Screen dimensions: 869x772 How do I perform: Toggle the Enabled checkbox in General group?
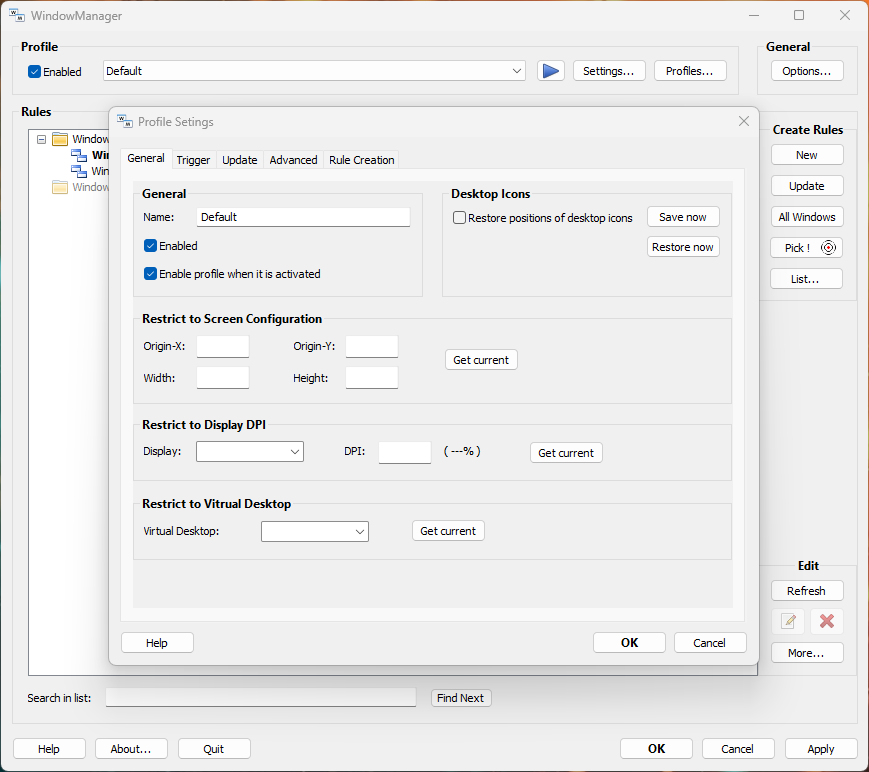click(x=151, y=246)
